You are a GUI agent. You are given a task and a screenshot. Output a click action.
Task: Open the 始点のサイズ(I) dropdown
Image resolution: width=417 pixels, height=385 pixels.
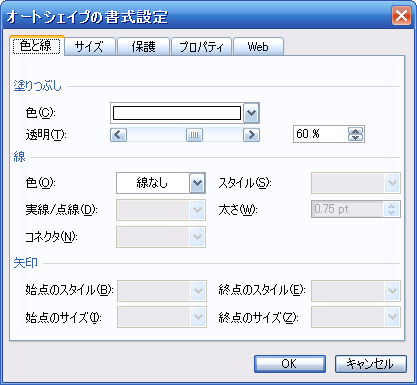coord(162,317)
